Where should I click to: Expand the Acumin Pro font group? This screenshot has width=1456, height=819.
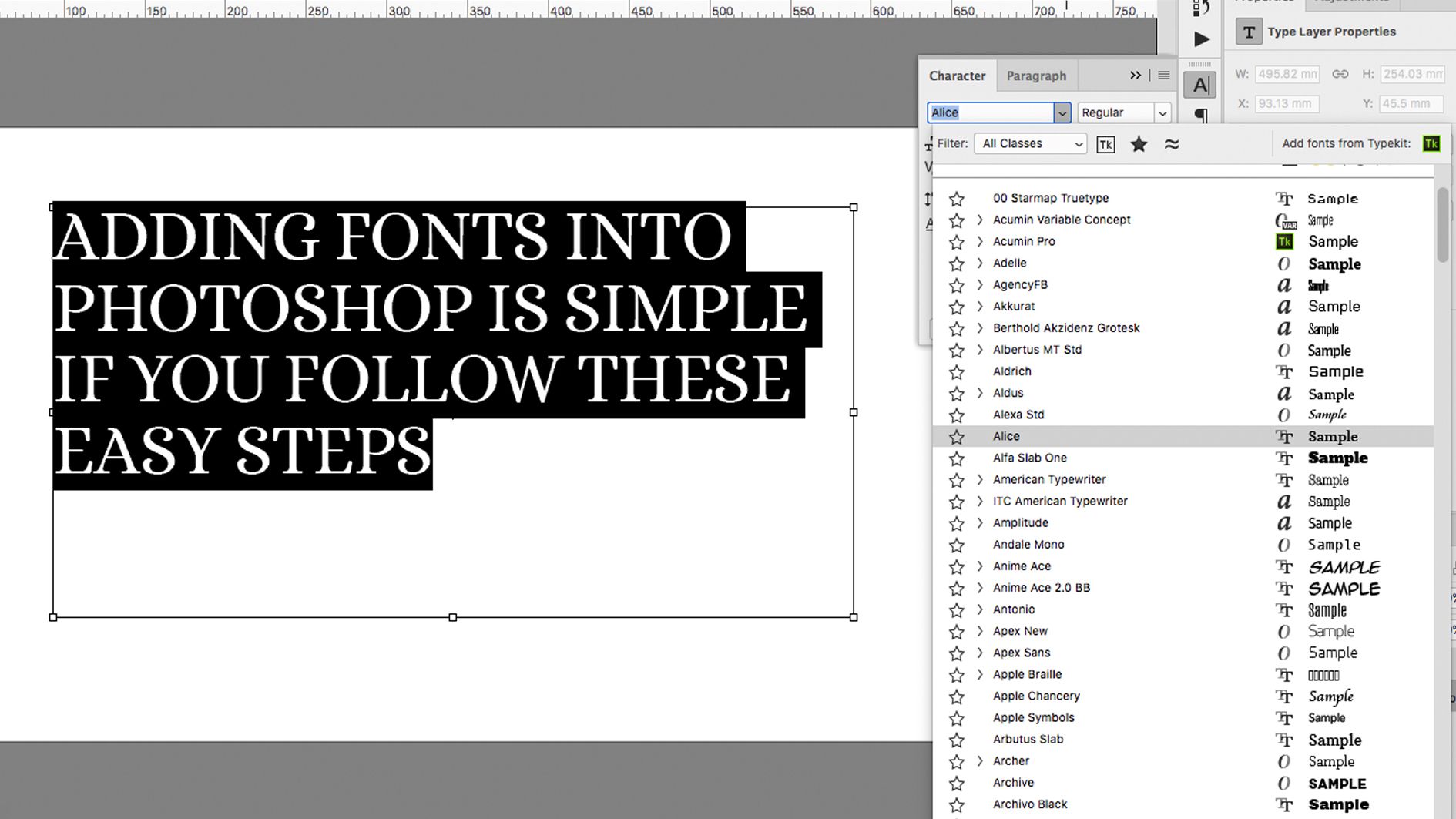[979, 241]
